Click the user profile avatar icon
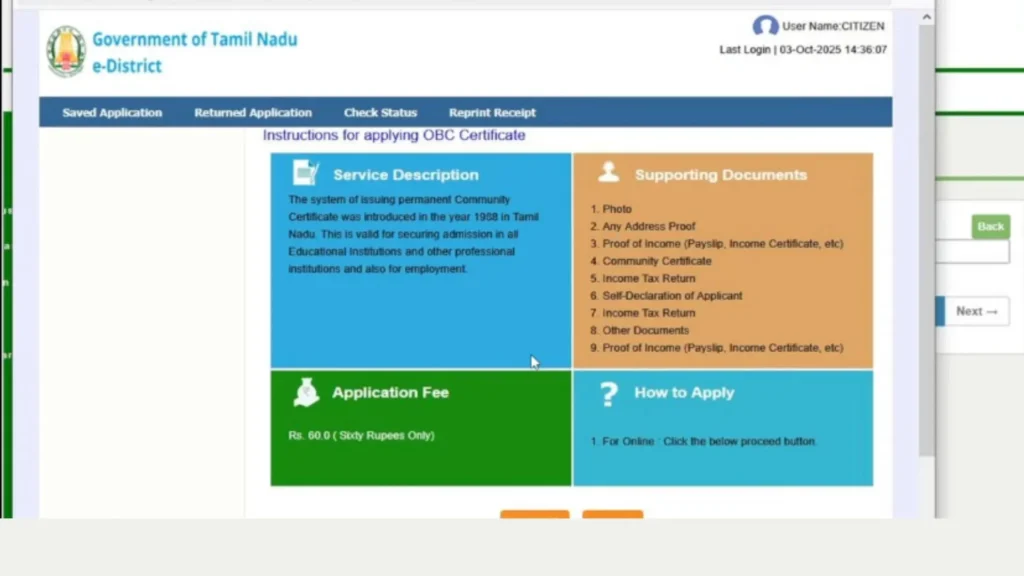The width and height of the screenshot is (1024, 576). [765, 26]
